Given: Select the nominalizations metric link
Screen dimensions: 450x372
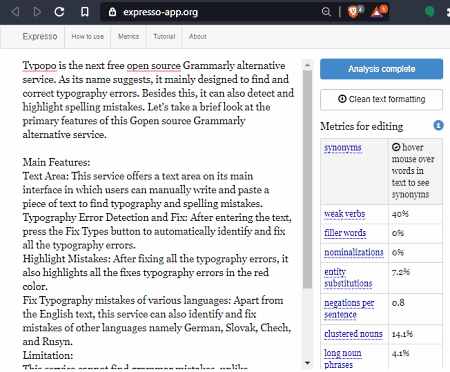Looking at the screenshot, I should 354,252.
